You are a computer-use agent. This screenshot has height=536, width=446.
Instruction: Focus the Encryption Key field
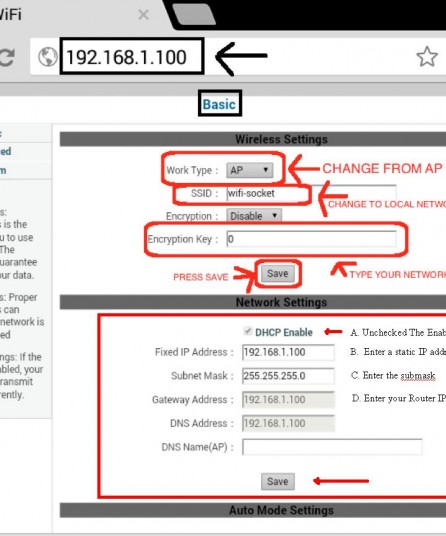click(x=311, y=239)
